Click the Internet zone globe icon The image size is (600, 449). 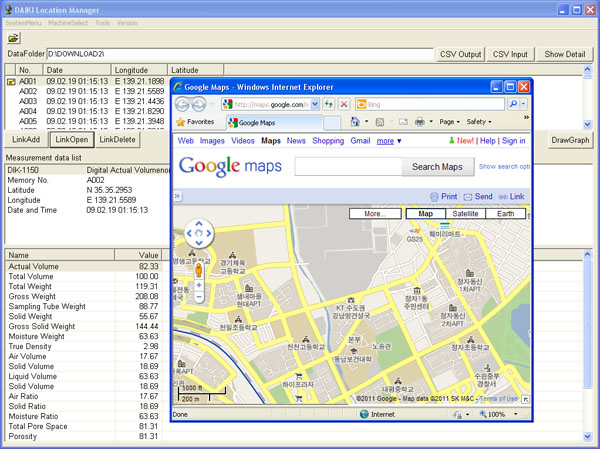[364, 414]
